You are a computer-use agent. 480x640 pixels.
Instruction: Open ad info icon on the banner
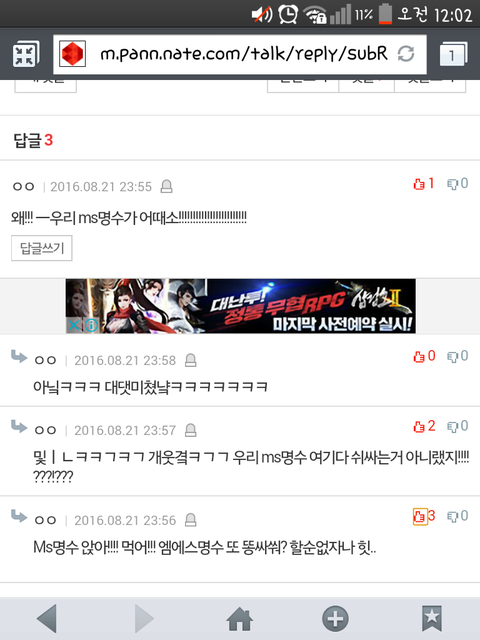91,325
